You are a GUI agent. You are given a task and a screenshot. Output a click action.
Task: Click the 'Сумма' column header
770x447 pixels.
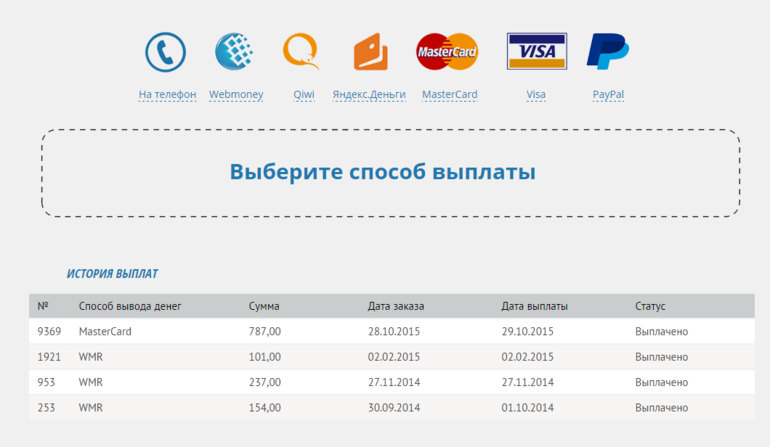click(x=264, y=306)
